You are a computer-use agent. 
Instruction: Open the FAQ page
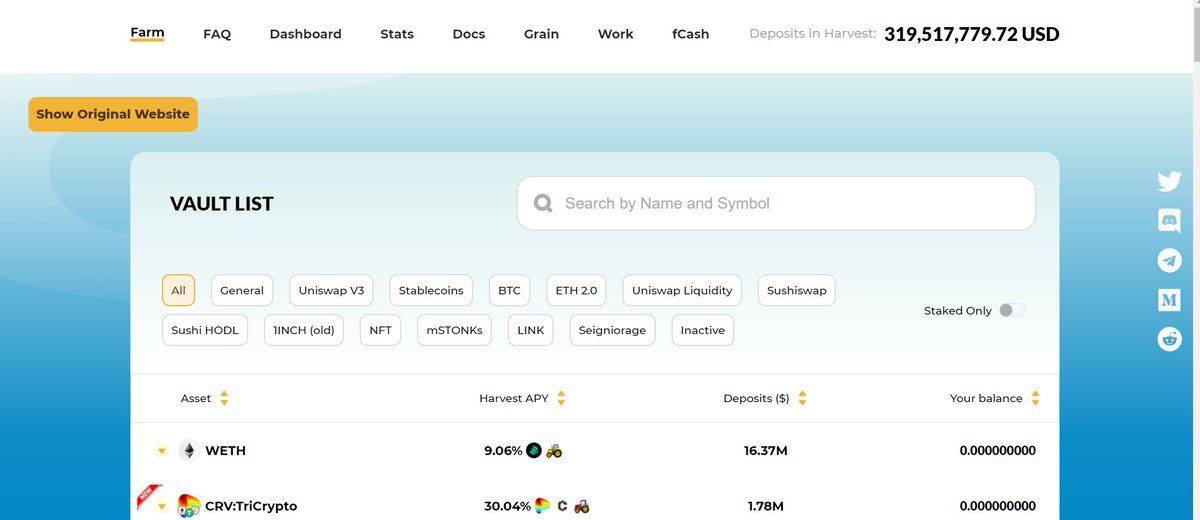(x=217, y=34)
